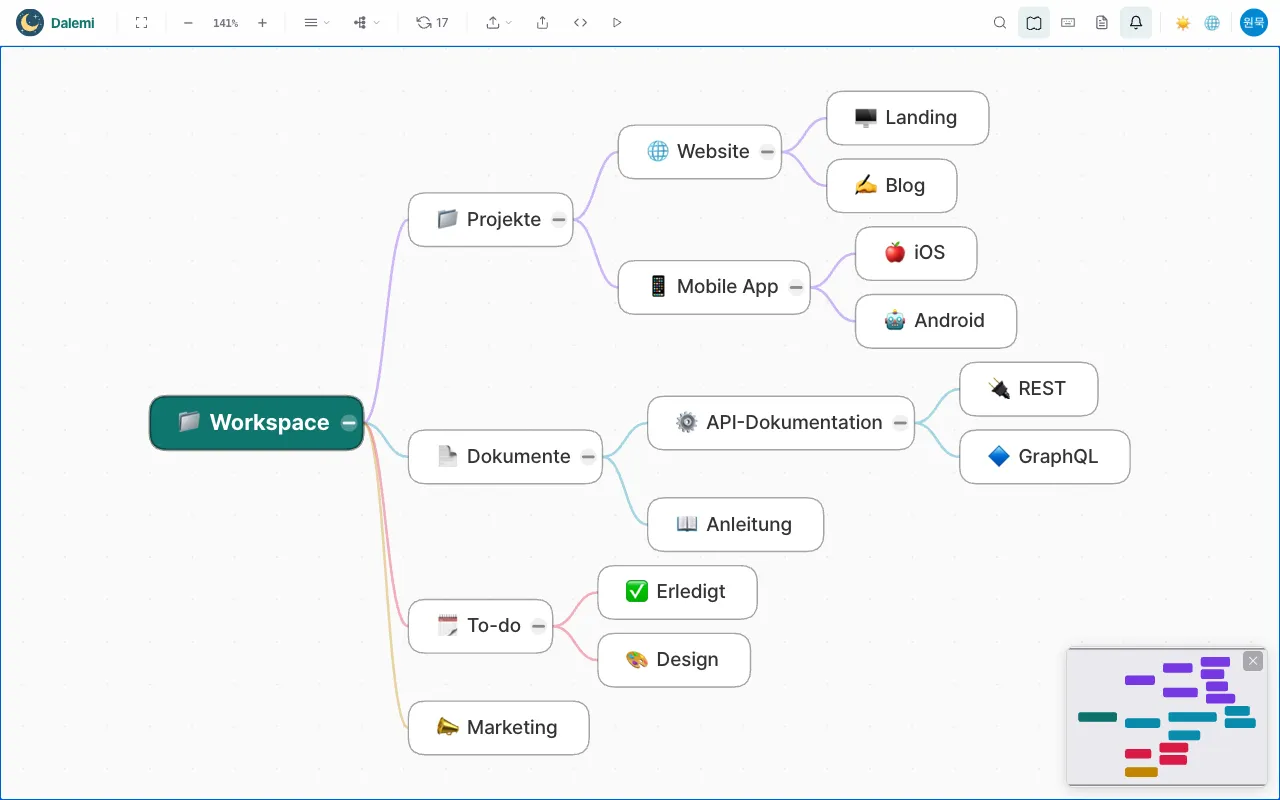
Task: Open search with the magnifier icon
Action: [x=1000, y=22]
